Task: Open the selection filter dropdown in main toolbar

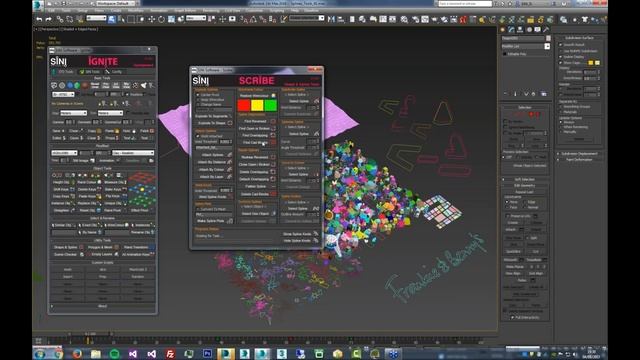Action: (x=96, y=18)
